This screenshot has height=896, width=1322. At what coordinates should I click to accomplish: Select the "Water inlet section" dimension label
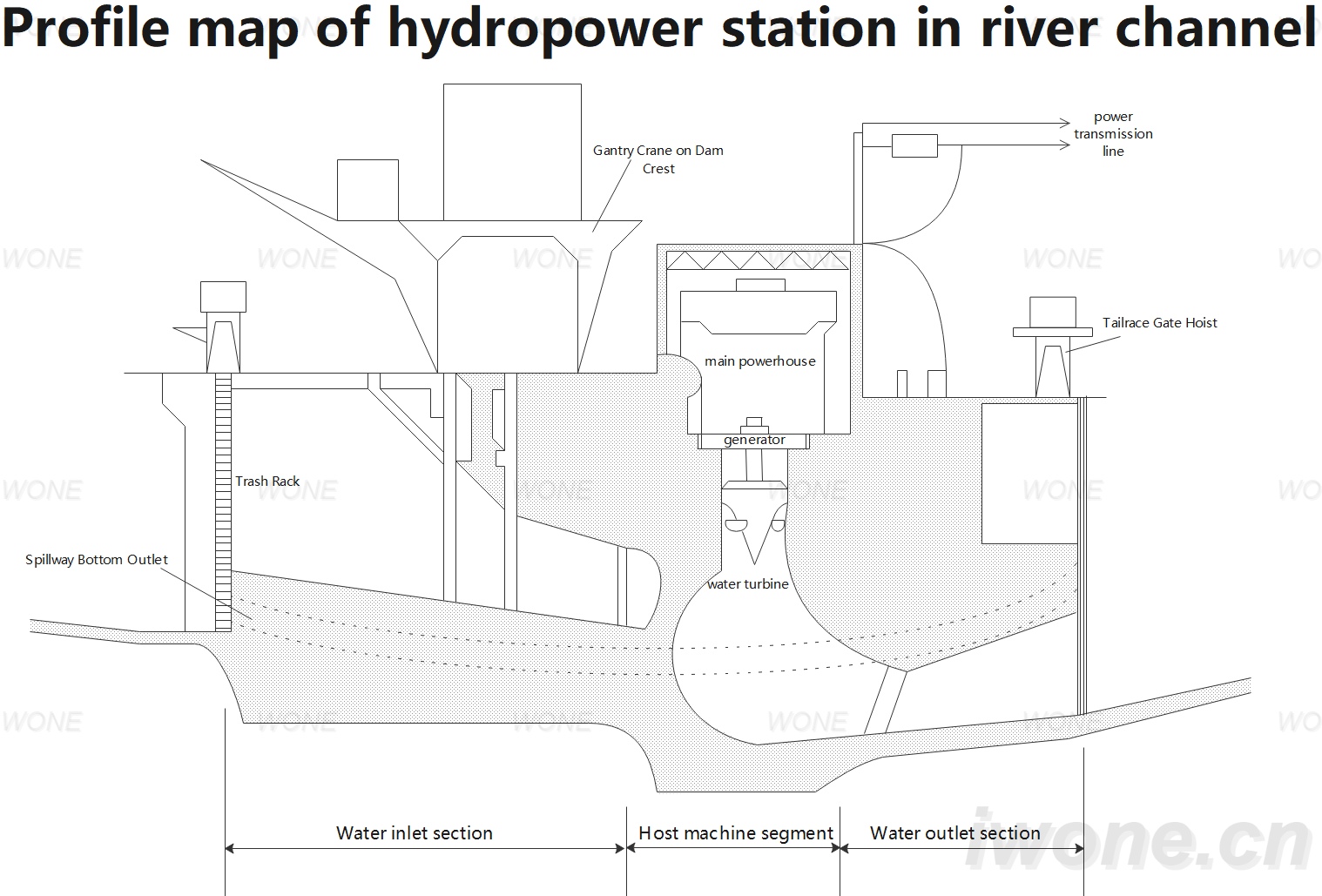[x=415, y=833]
